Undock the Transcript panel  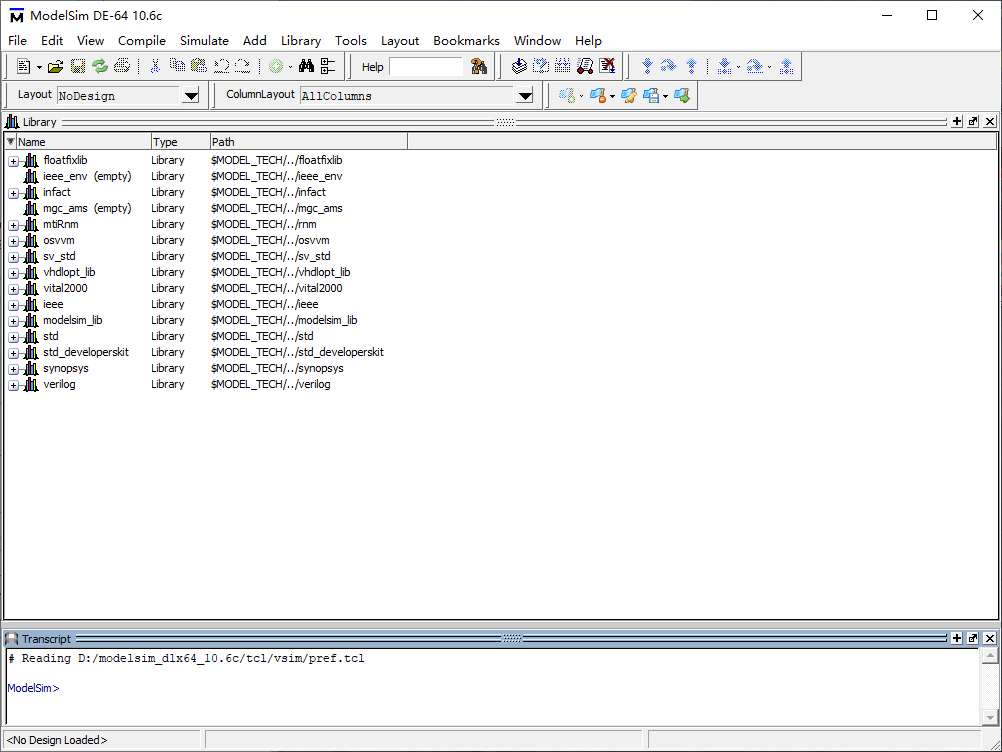tap(973, 638)
